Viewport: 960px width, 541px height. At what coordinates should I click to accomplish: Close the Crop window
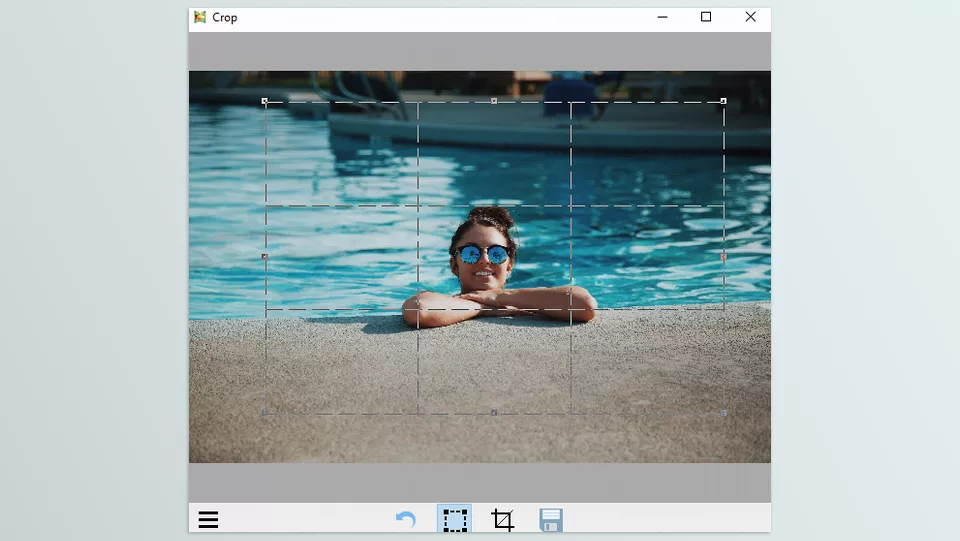(x=751, y=17)
